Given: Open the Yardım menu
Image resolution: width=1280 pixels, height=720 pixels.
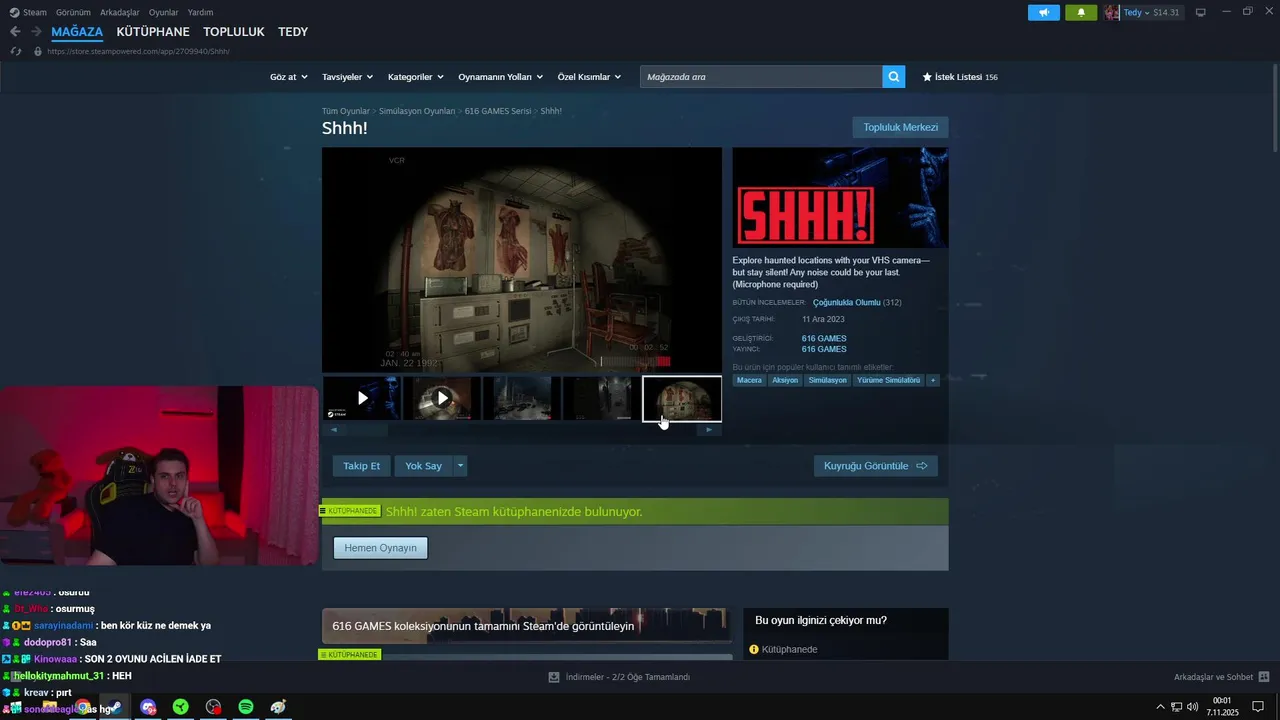Looking at the screenshot, I should pyautogui.click(x=200, y=12).
